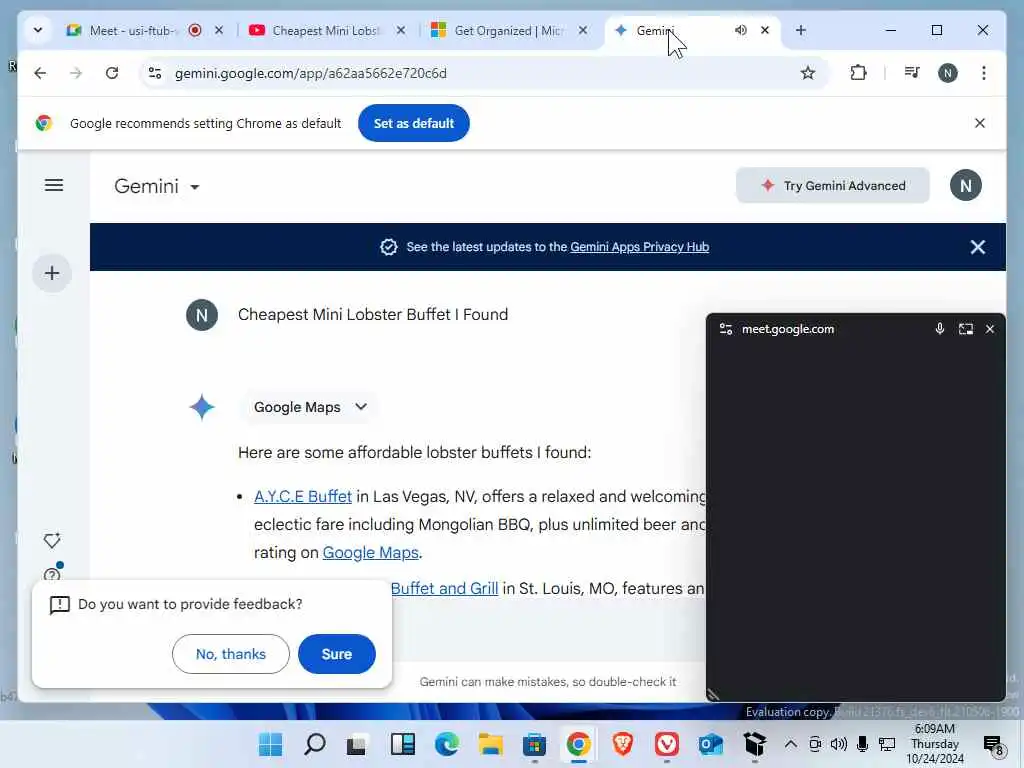Dismiss the Chrome default browser bar
1024x768 pixels.
pos(980,123)
